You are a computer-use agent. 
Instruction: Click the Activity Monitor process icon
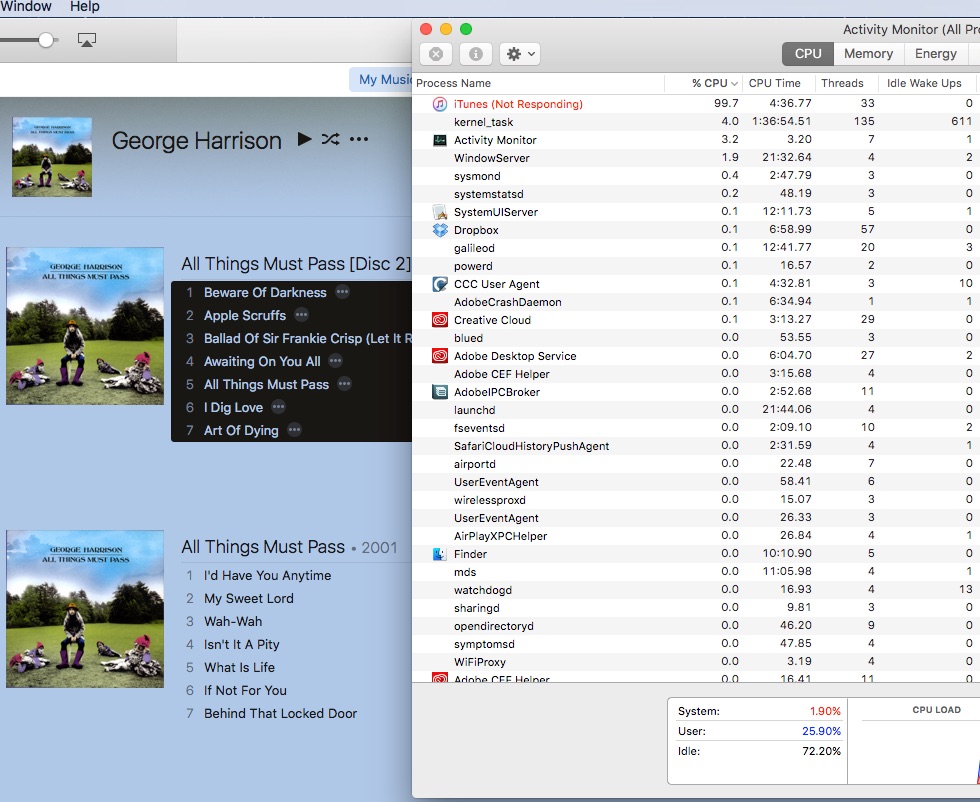(440, 140)
